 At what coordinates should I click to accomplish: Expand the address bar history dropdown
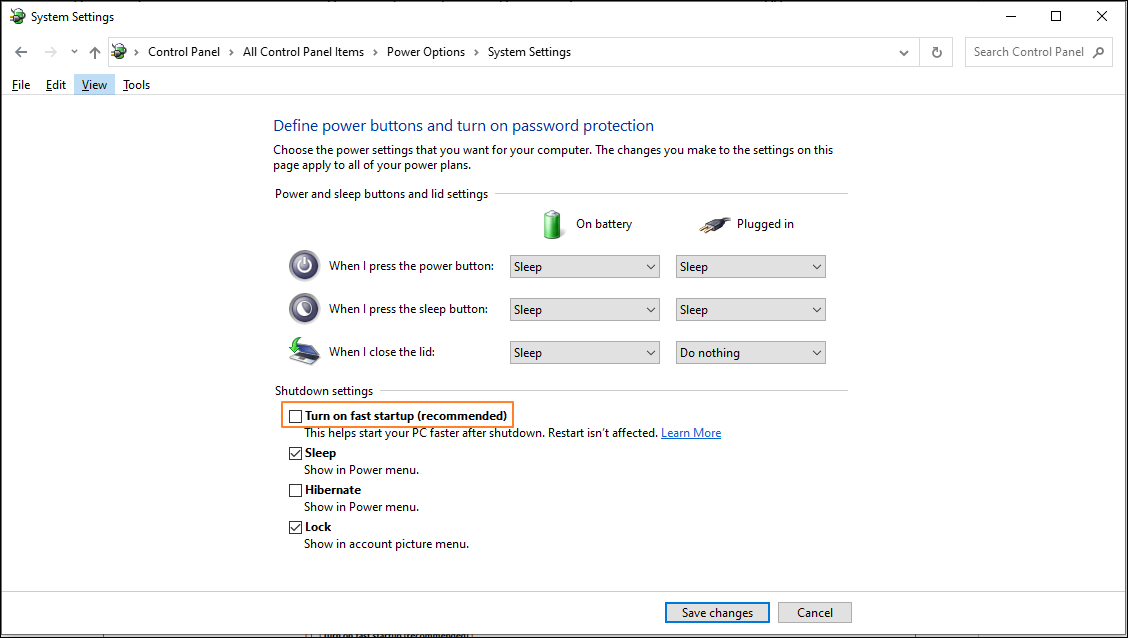(x=904, y=53)
